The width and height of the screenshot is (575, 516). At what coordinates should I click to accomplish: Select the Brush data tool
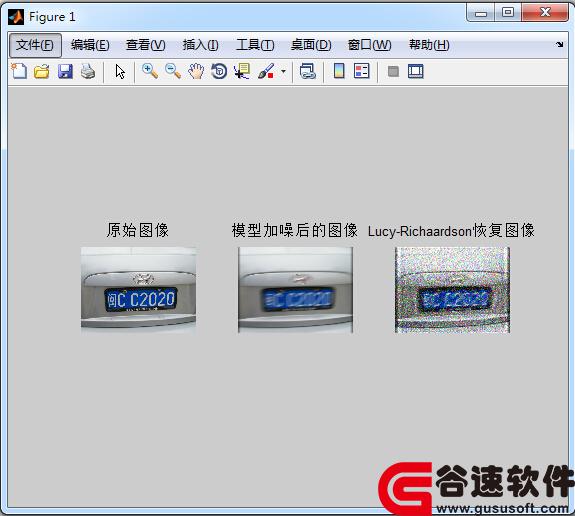[266, 71]
